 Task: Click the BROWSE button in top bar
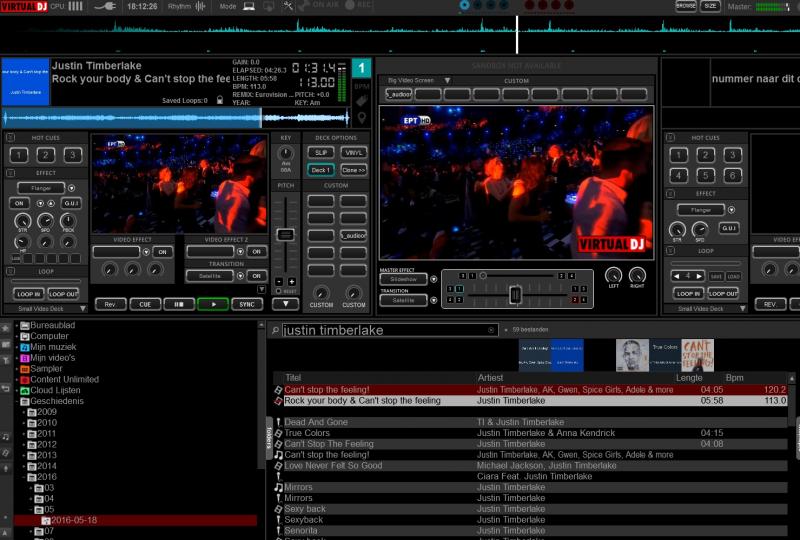(686, 6)
